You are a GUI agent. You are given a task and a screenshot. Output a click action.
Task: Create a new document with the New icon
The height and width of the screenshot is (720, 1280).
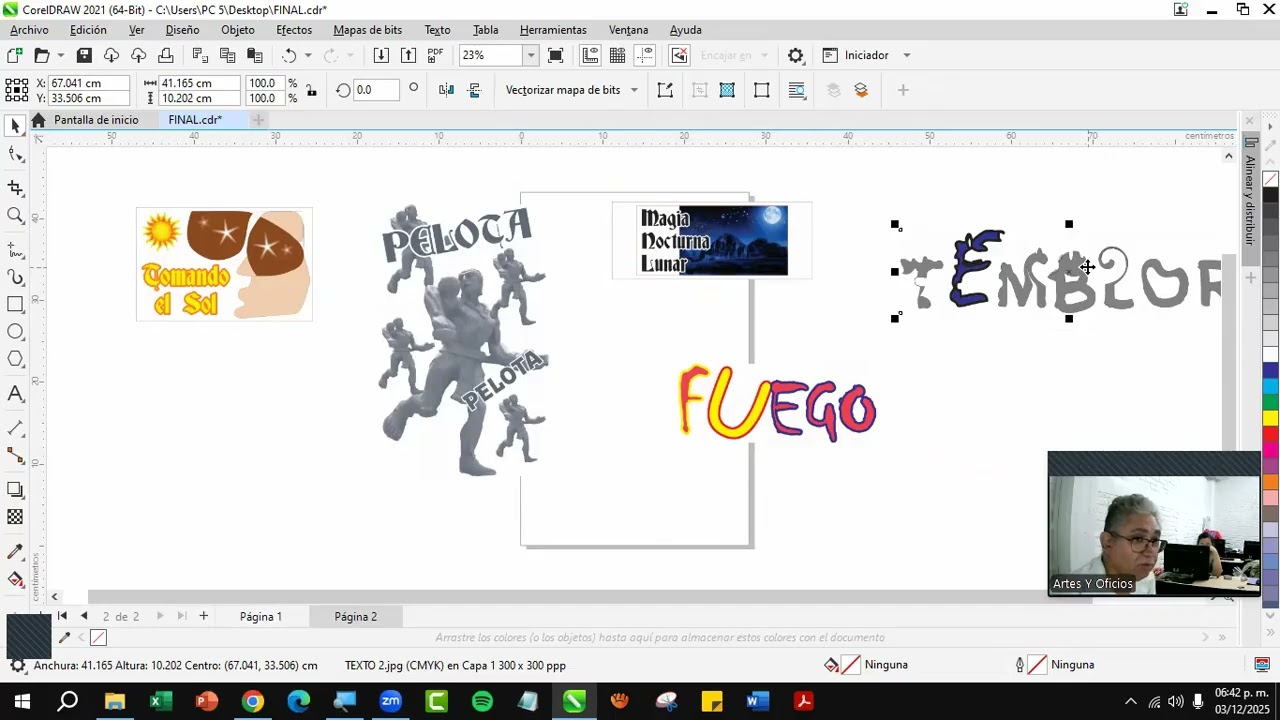tap(15, 56)
